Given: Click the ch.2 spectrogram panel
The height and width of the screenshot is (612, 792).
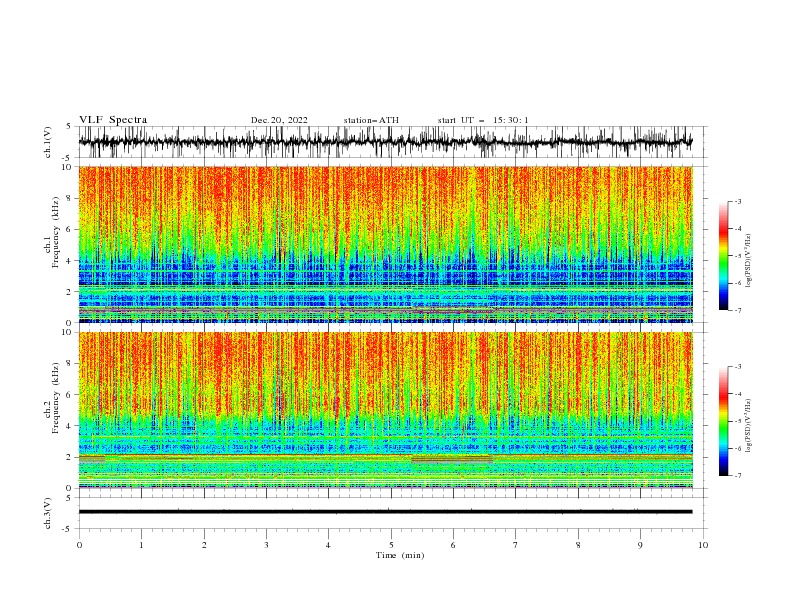Looking at the screenshot, I should (x=385, y=410).
